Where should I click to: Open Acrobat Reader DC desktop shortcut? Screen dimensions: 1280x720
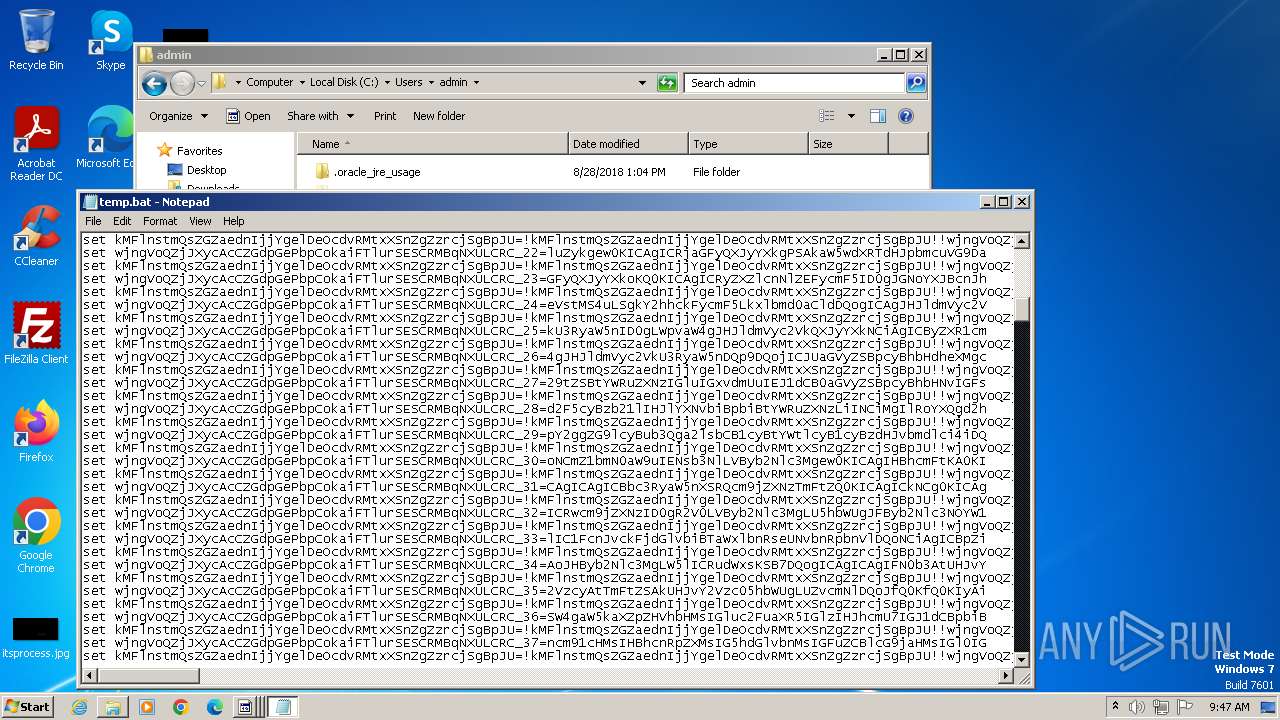(x=36, y=144)
